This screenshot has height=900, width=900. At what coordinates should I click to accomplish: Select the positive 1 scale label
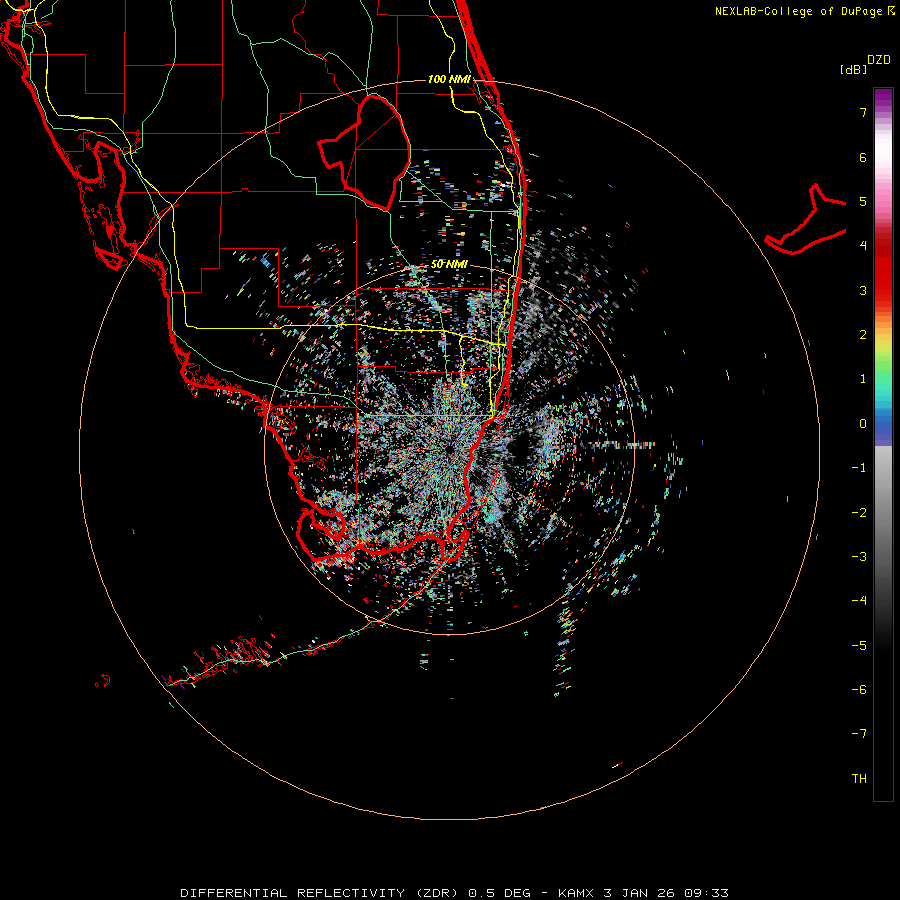click(x=863, y=379)
